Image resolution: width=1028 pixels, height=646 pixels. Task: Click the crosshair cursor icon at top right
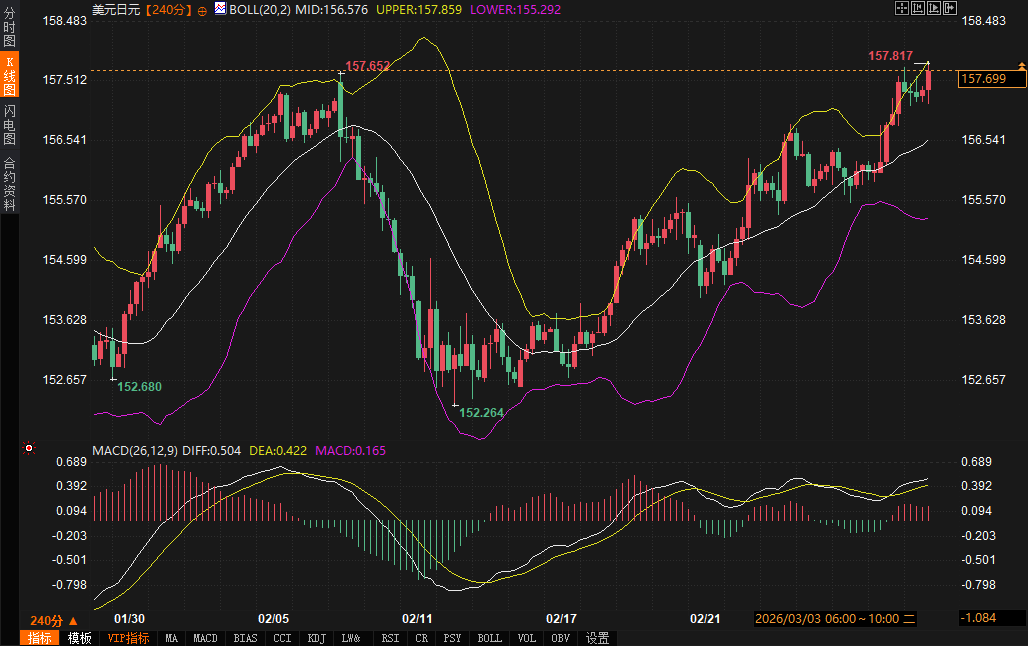(901, 8)
